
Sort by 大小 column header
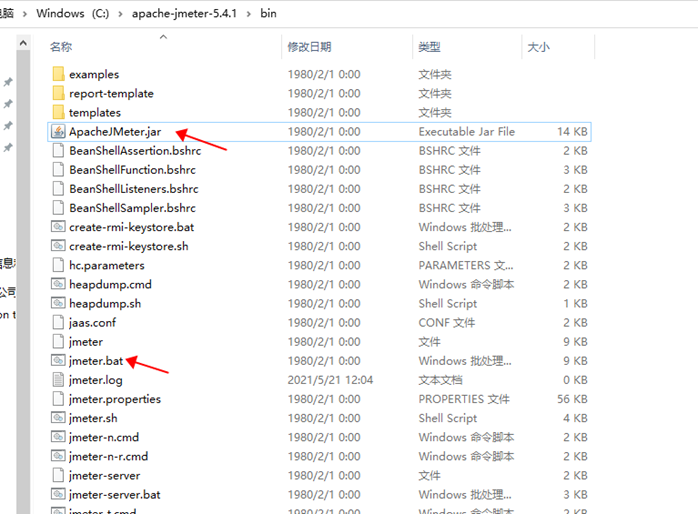(x=538, y=47)
